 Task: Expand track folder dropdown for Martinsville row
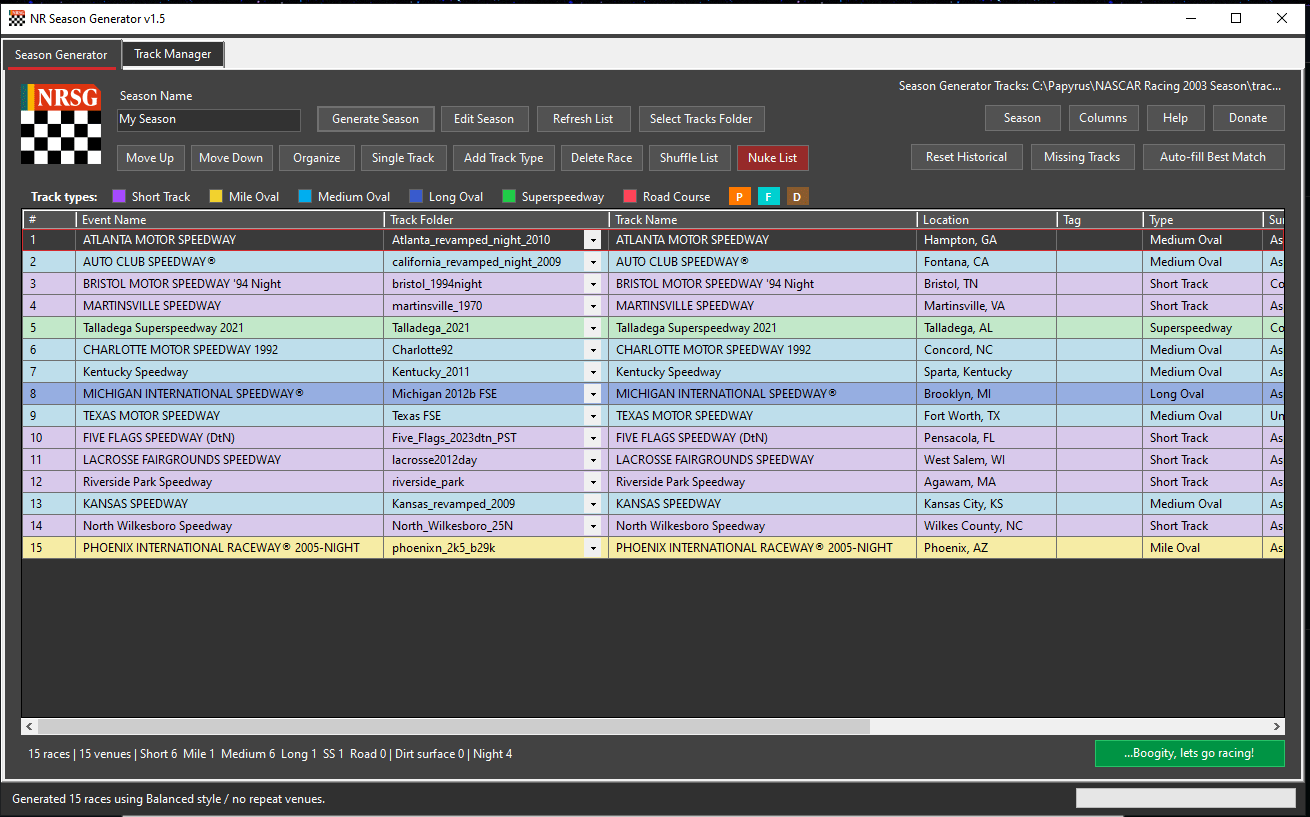pyautogui.click(x=593, y=306)
